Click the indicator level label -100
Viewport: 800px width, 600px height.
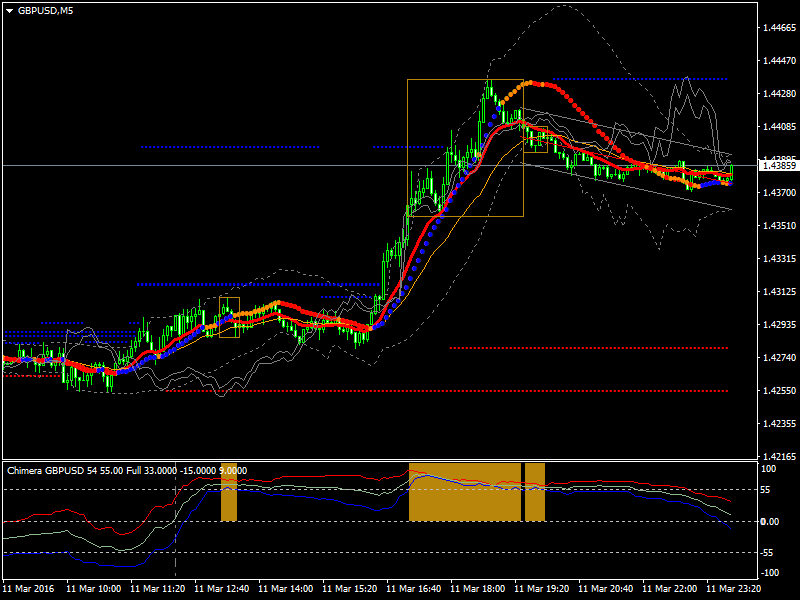coord(769,573)
